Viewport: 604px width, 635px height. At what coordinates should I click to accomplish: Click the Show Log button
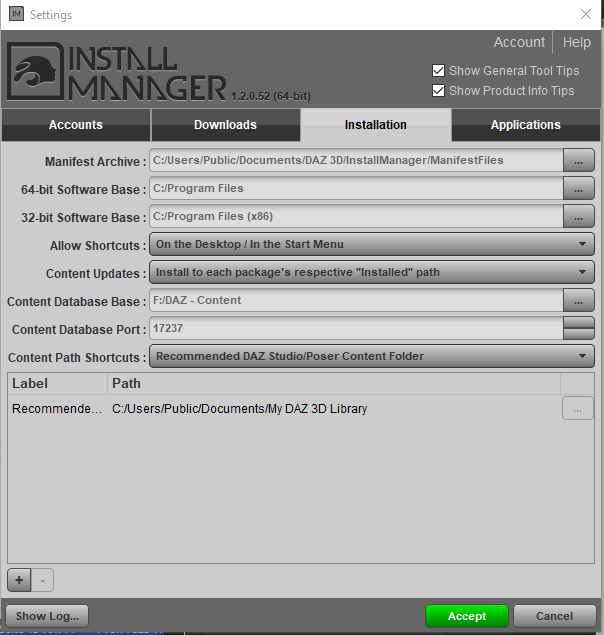(47, 616)
